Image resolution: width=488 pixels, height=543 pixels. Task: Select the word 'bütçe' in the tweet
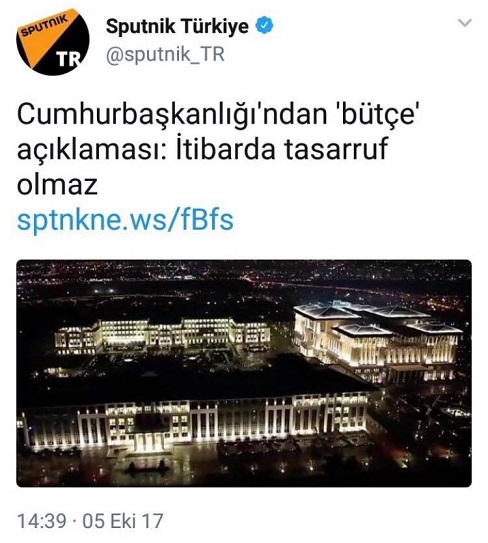374,115
